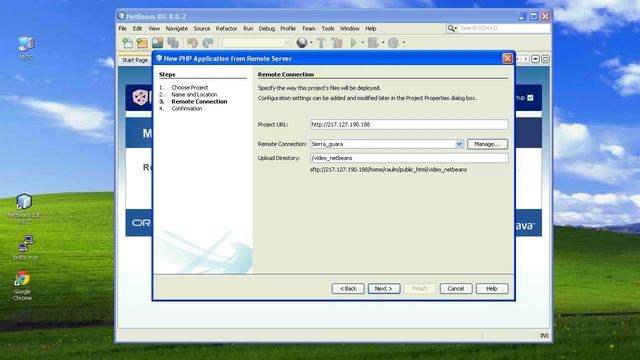Open dropdown arrow beside Profile Project icon
This screenshot has height=360, width=640.
coord(404,42)
